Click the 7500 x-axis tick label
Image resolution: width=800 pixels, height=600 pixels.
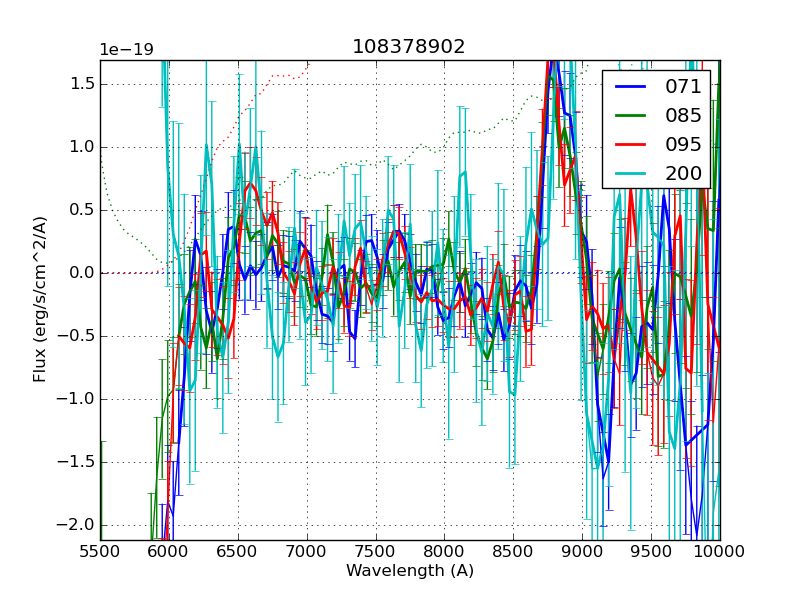375,550
